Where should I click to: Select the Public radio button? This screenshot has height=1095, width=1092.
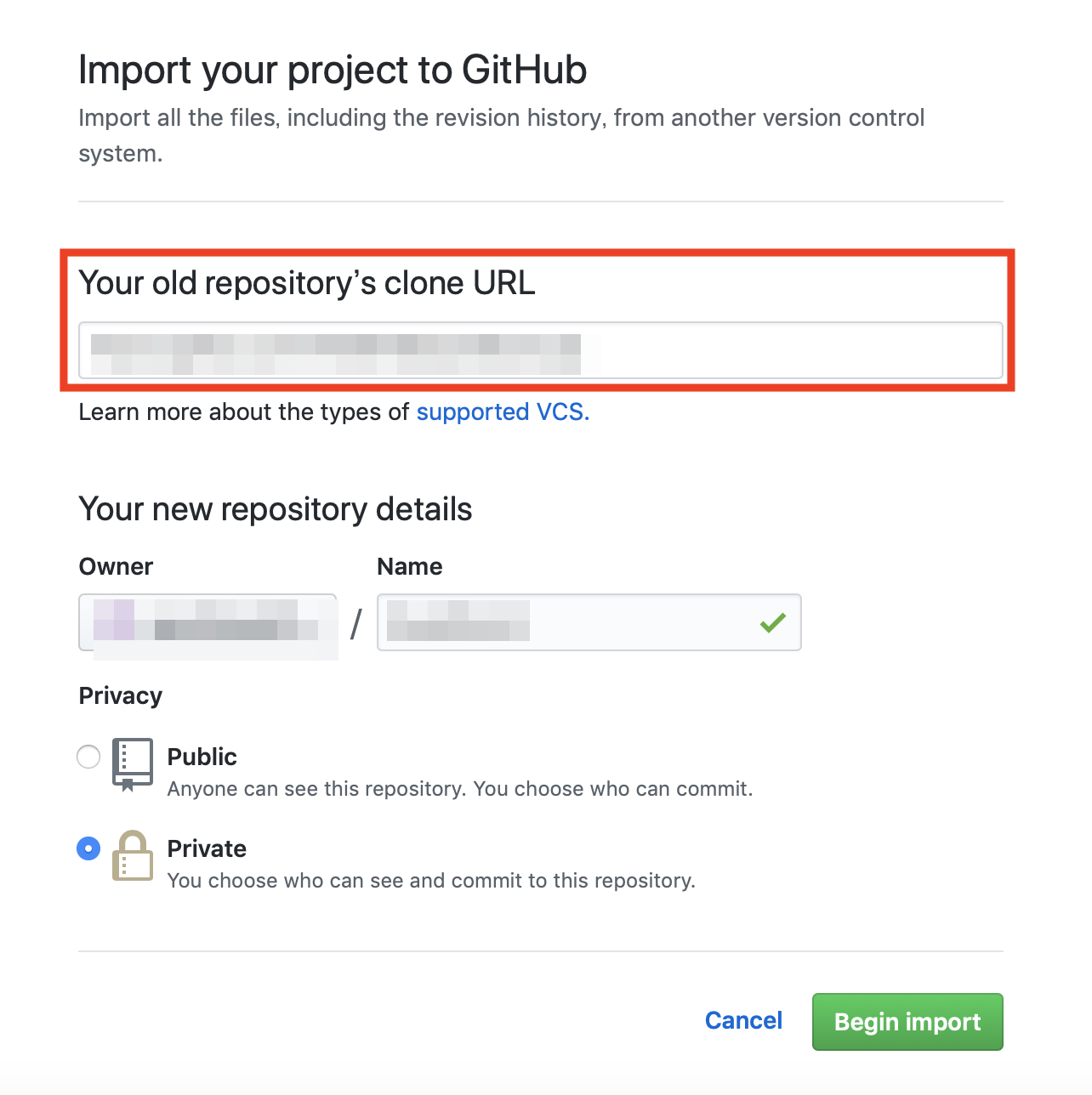click(88, 757)
